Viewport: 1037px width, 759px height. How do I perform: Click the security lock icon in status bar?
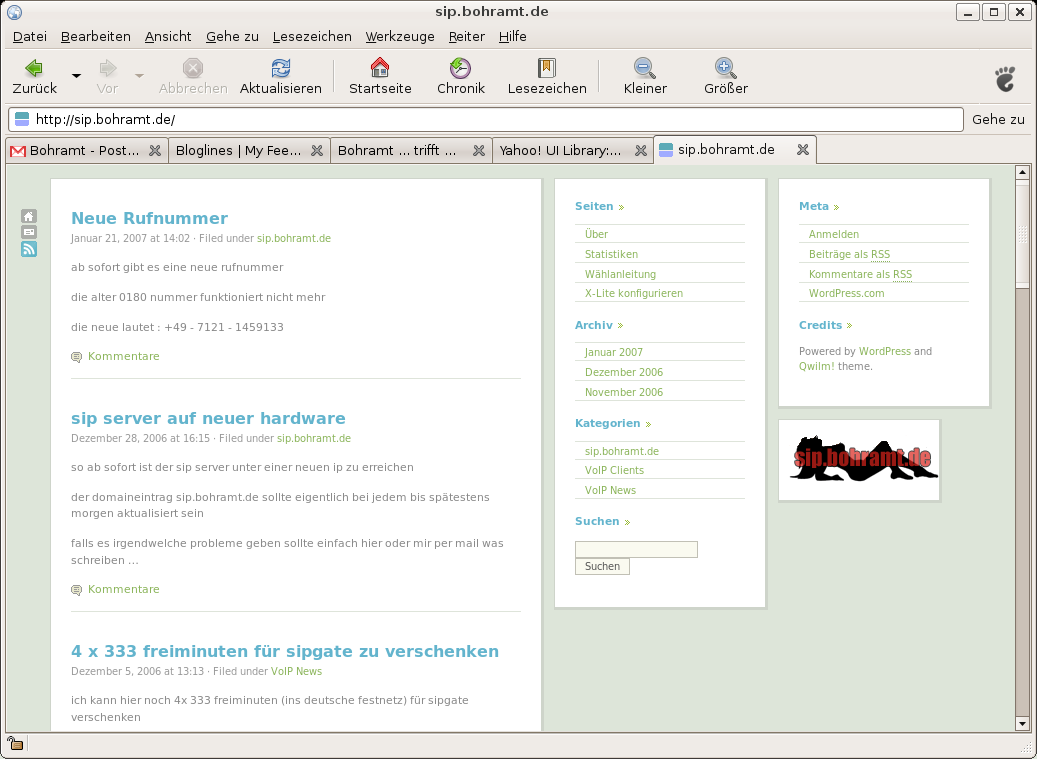[x=15, y=744]
